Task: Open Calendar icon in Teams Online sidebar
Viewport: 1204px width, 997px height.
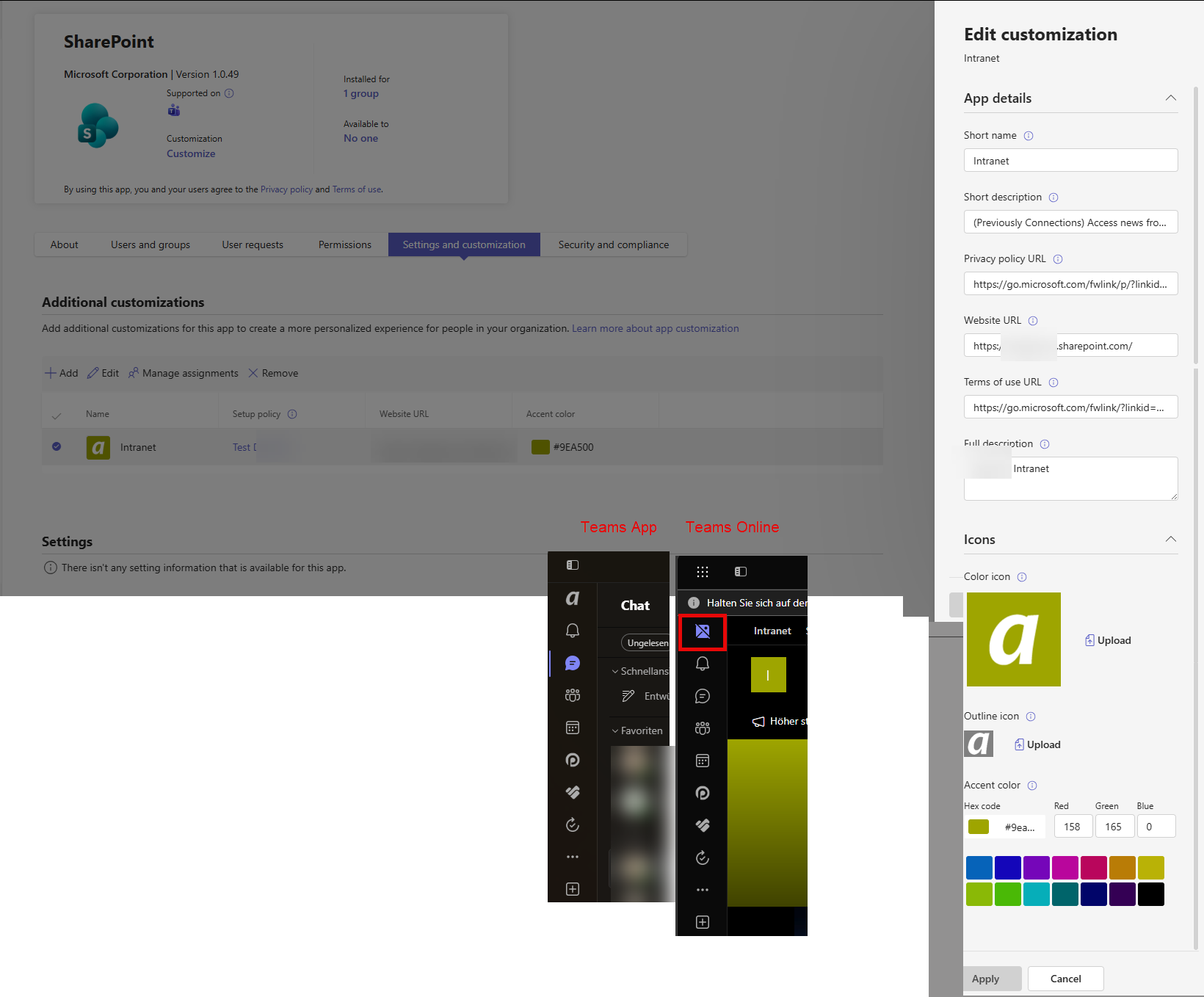Action: point(703,761)
